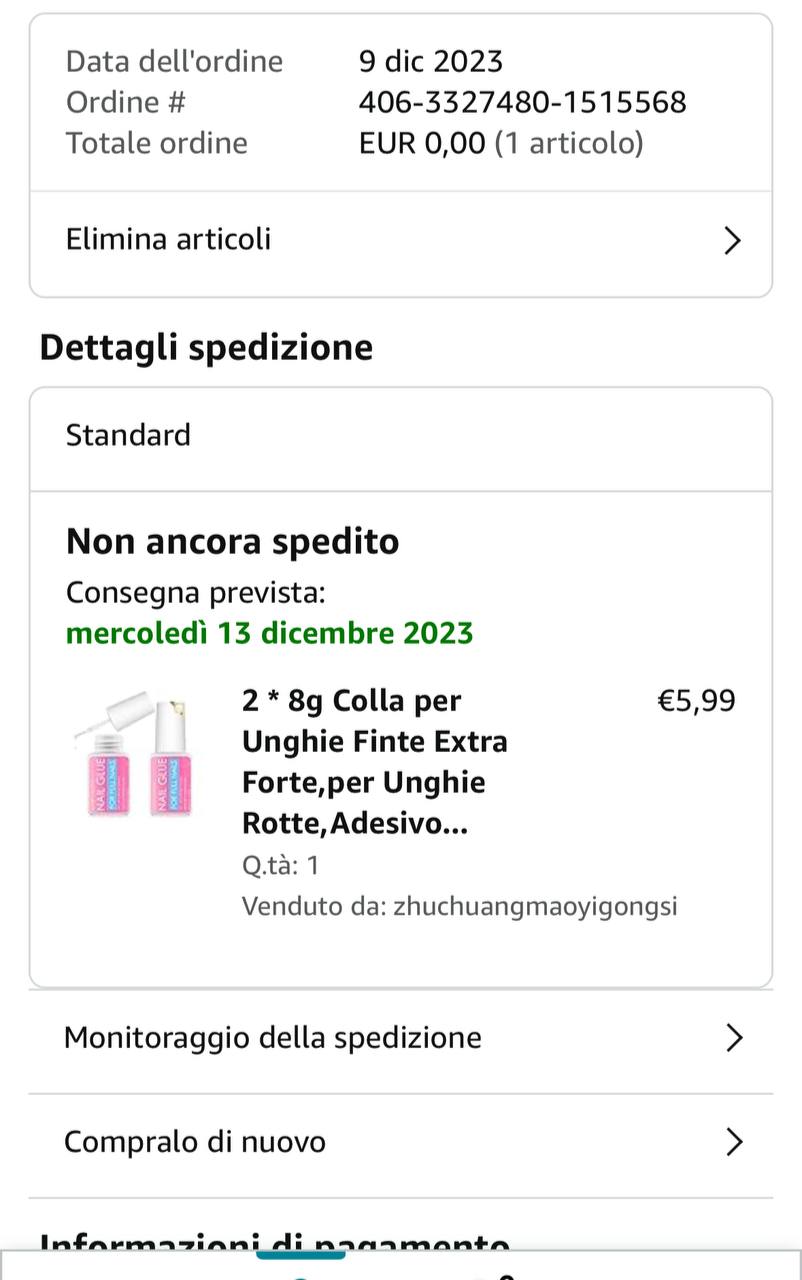Click the Consegna prevista label
Viewport: 802px width, 1280px height.
tap(196, 593)
